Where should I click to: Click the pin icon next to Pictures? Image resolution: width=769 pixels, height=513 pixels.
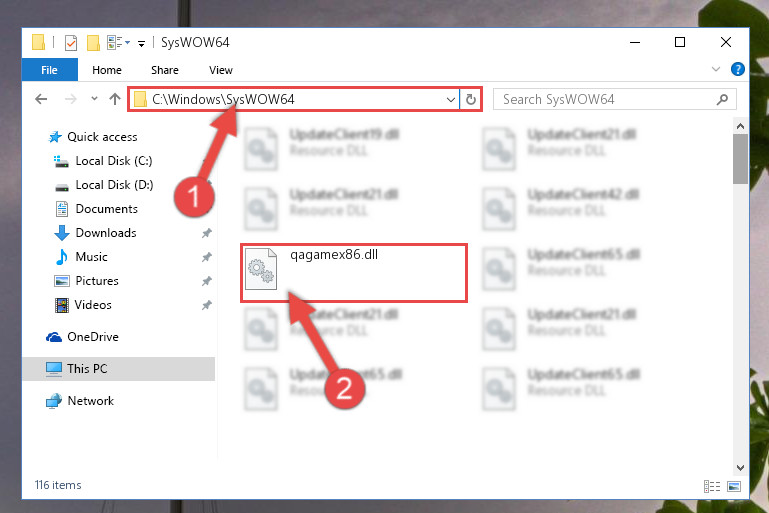pyautogui.click(x=206, y=281)
